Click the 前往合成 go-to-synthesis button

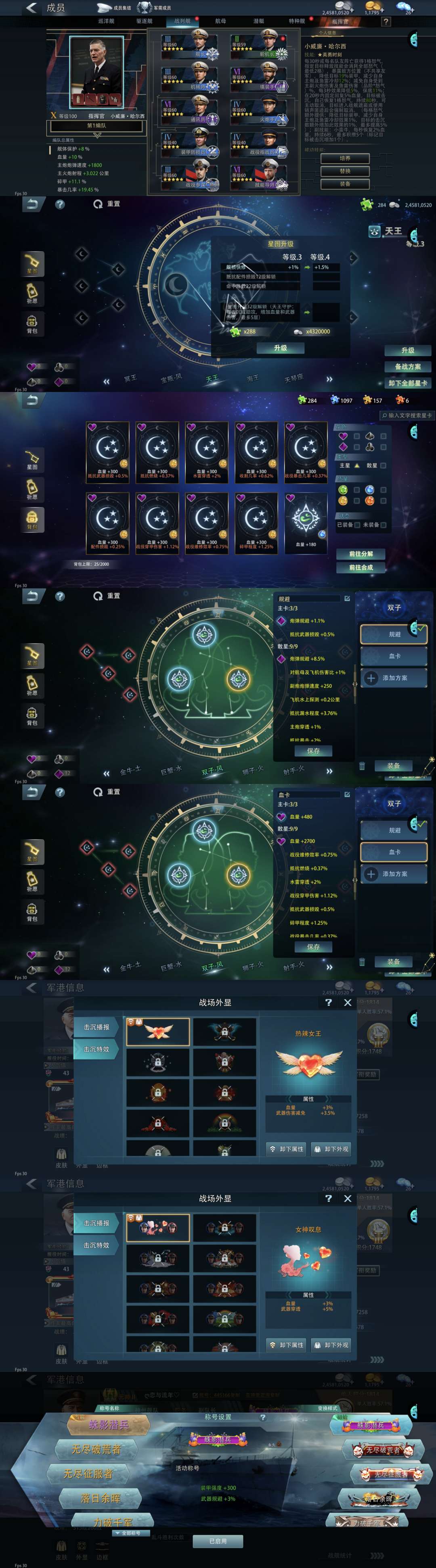361,567
